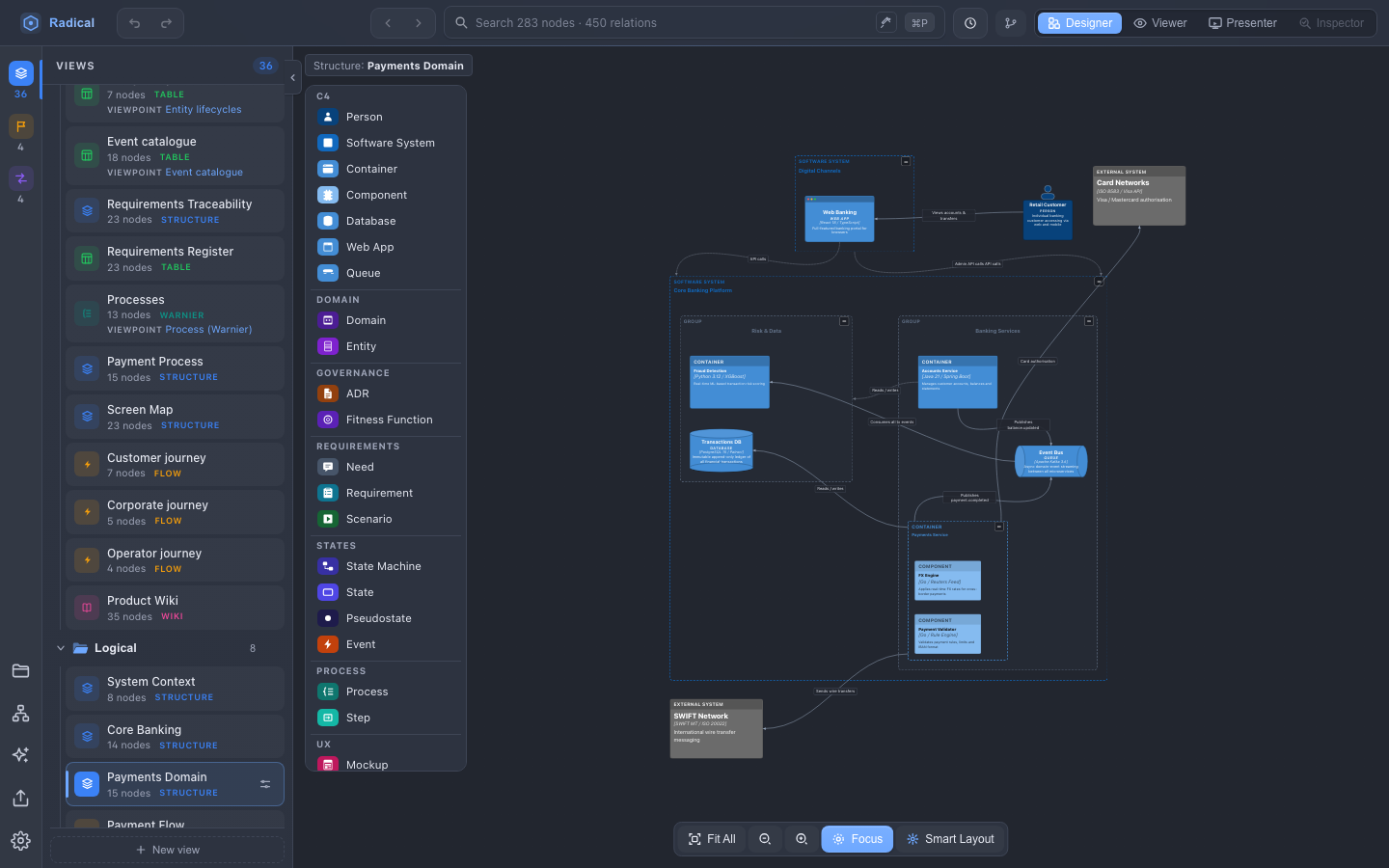Collapse the views side panel
Screen dimensions: 1389x868
pyautogui.click(x=292, y=78)
